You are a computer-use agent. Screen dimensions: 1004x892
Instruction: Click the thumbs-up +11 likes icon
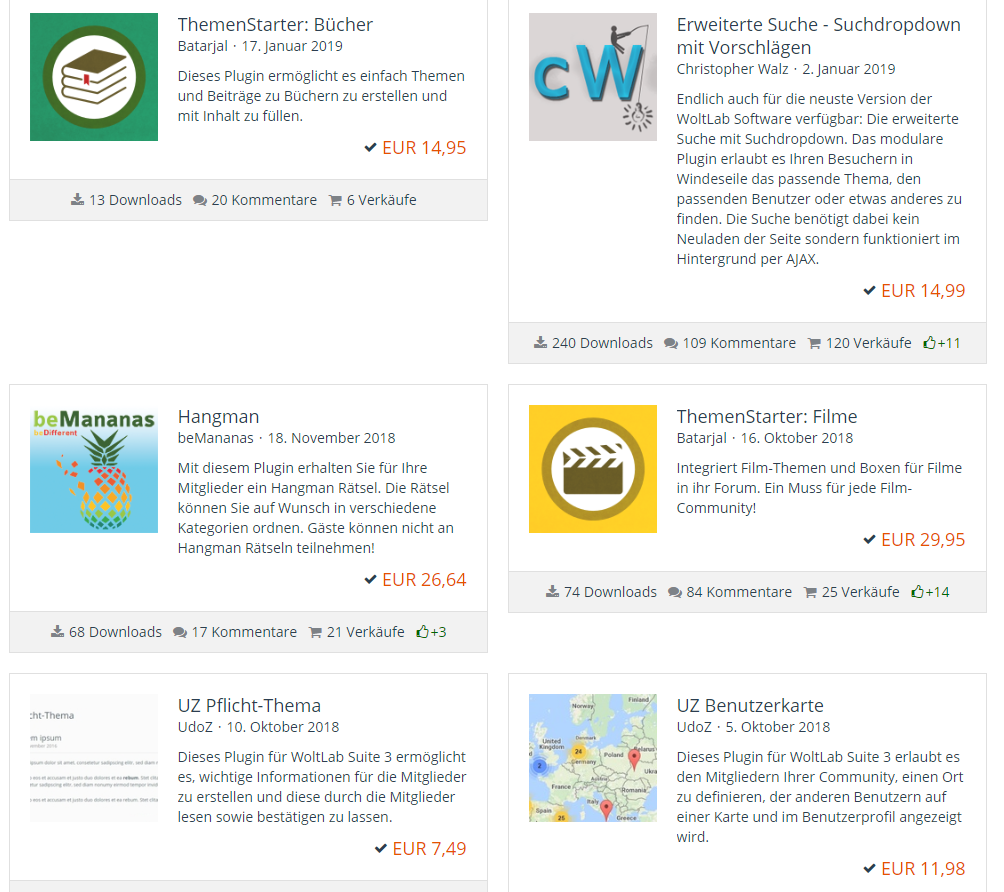coord(930,343)
